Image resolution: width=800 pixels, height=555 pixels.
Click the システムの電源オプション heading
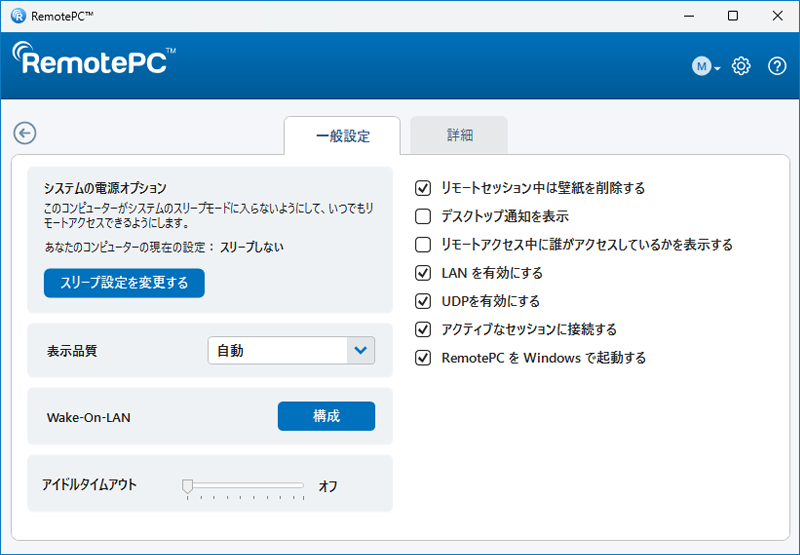pyautogui.click(x=105, y=188)
